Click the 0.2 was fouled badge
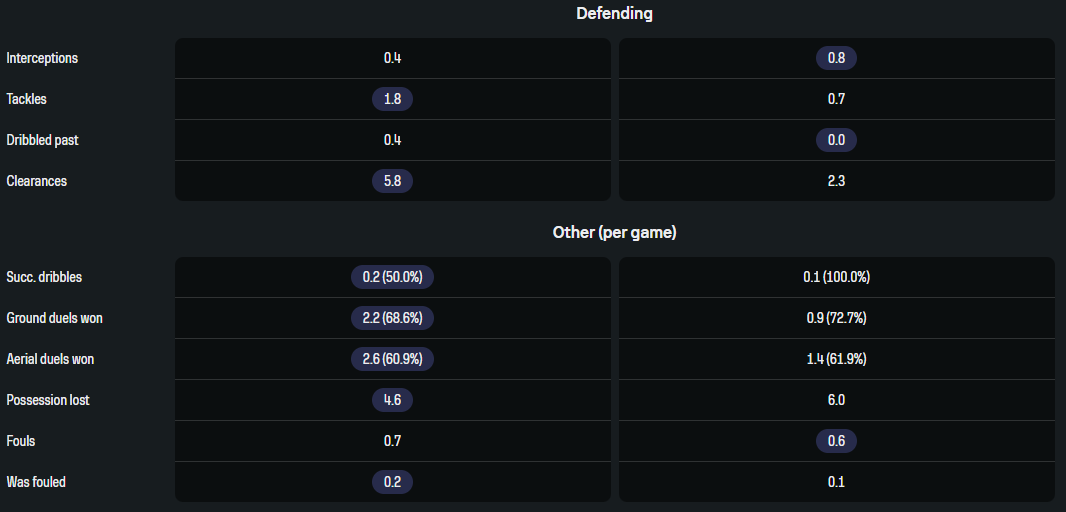The image size is (1066, 512). pyautogui.click(x=392, y=482)
